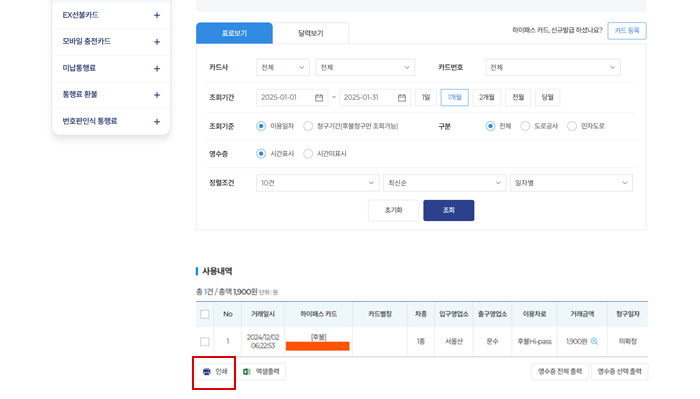Open the second 카드사 dropdown

pos(365,67)
